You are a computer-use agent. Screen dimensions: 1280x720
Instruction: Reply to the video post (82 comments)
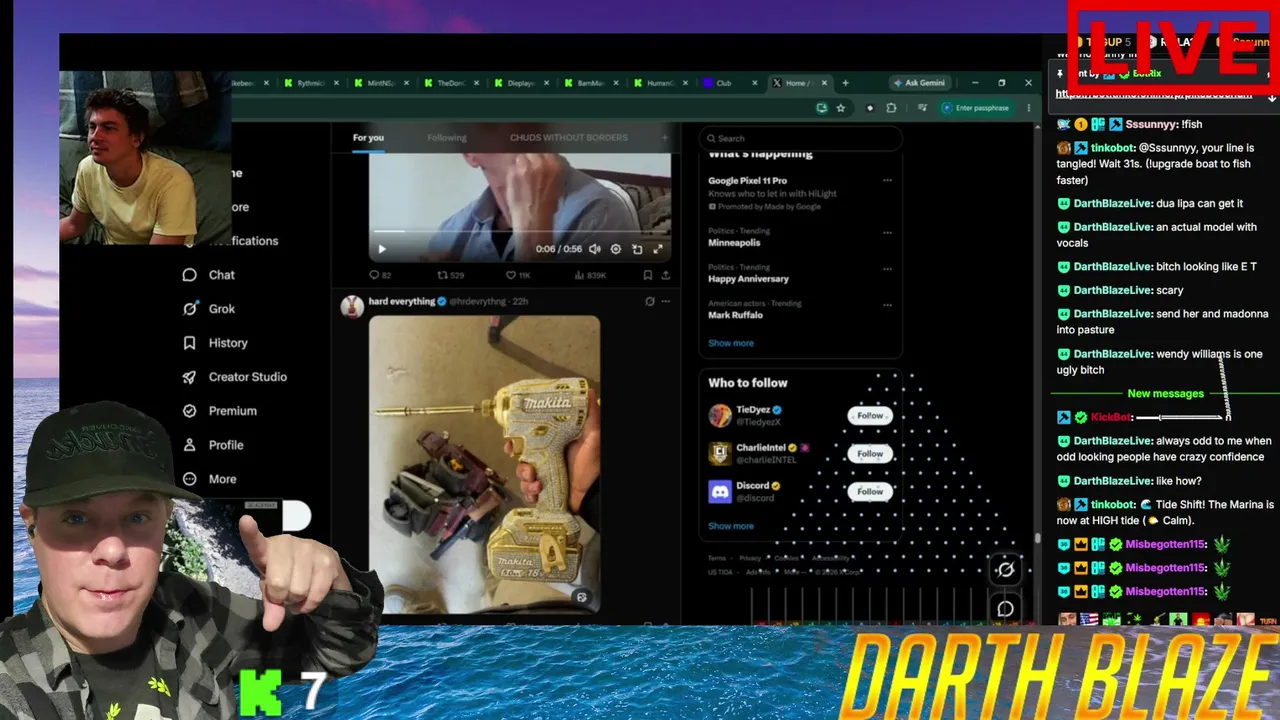click(380, 275)
